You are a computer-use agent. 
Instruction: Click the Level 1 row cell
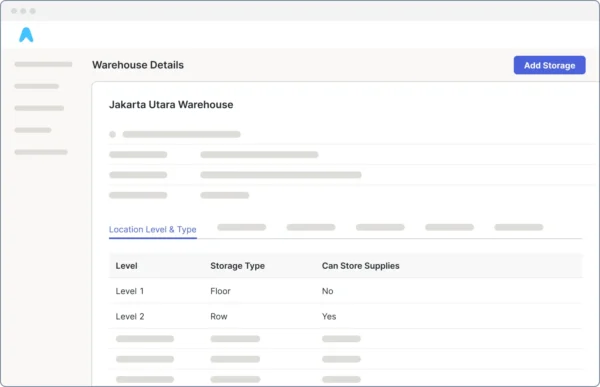tap(130, 291)
